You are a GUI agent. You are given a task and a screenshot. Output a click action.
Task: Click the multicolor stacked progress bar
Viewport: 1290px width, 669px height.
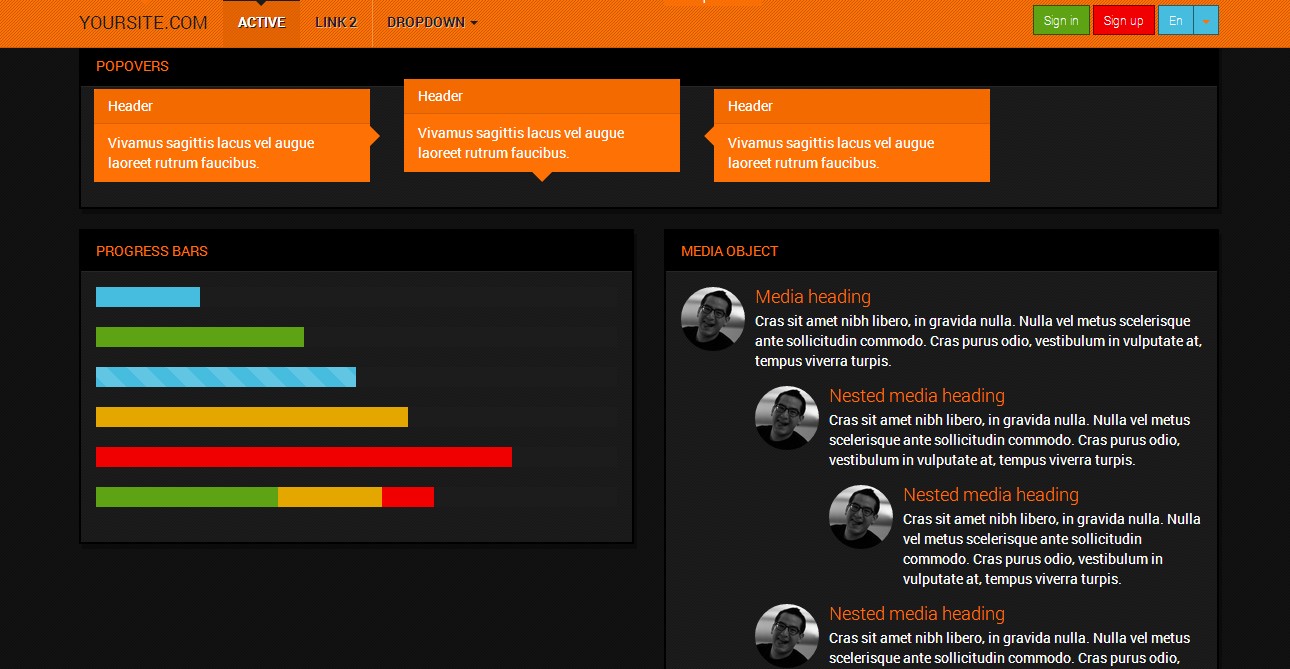pyautogui.click(x=264, y=496)
